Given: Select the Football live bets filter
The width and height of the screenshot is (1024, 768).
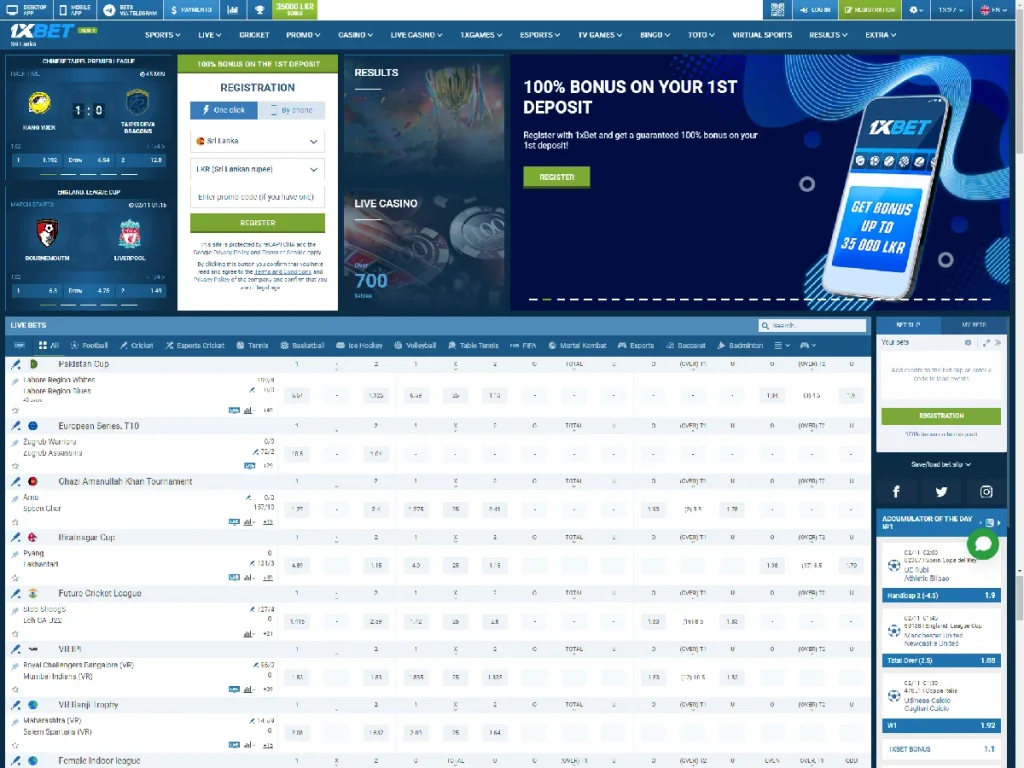Looking at the screenshot, I should coord(89,345).
